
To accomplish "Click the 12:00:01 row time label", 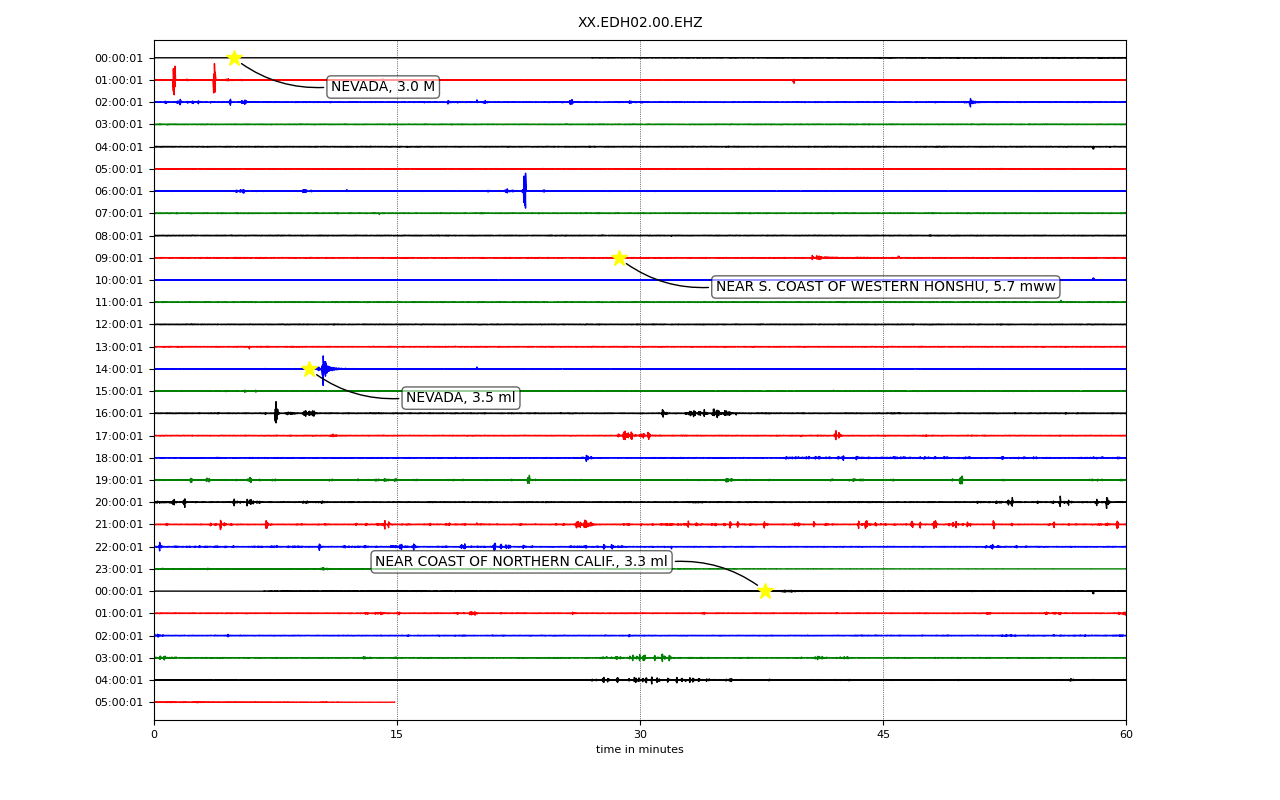I will point(119,324).
